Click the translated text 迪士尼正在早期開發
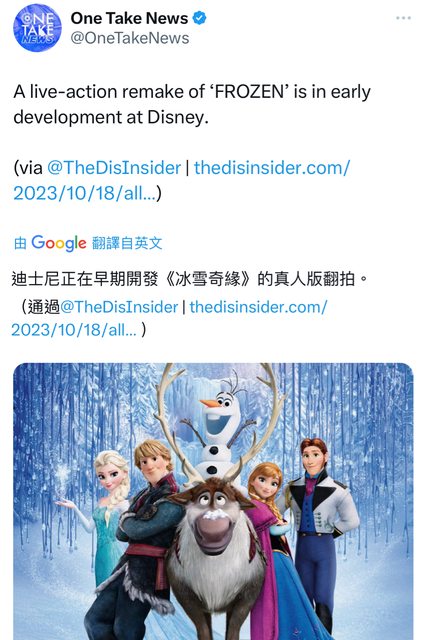Viewport: 427px width, 640px height. (85, 279)
